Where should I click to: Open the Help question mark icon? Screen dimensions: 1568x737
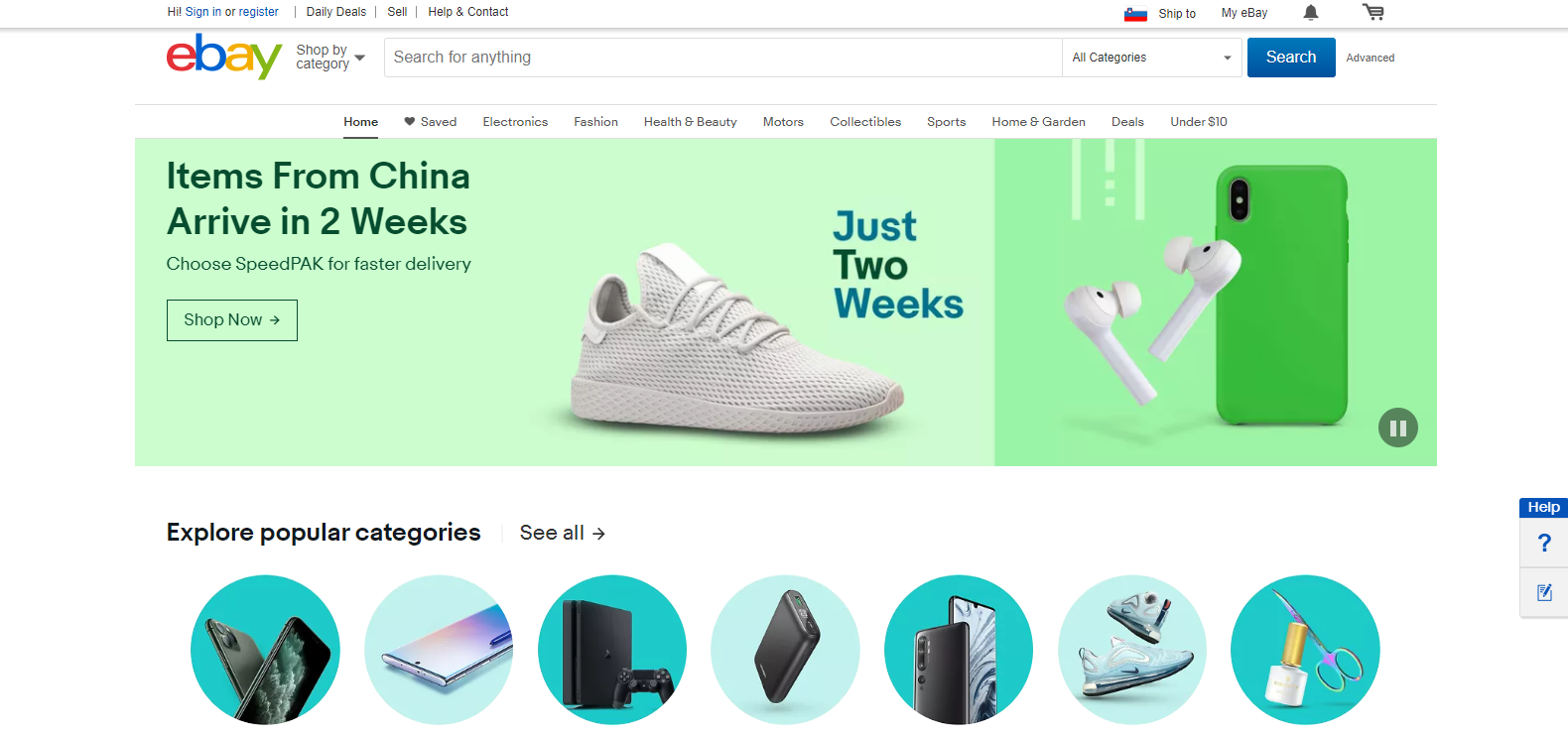point(1544,543)
